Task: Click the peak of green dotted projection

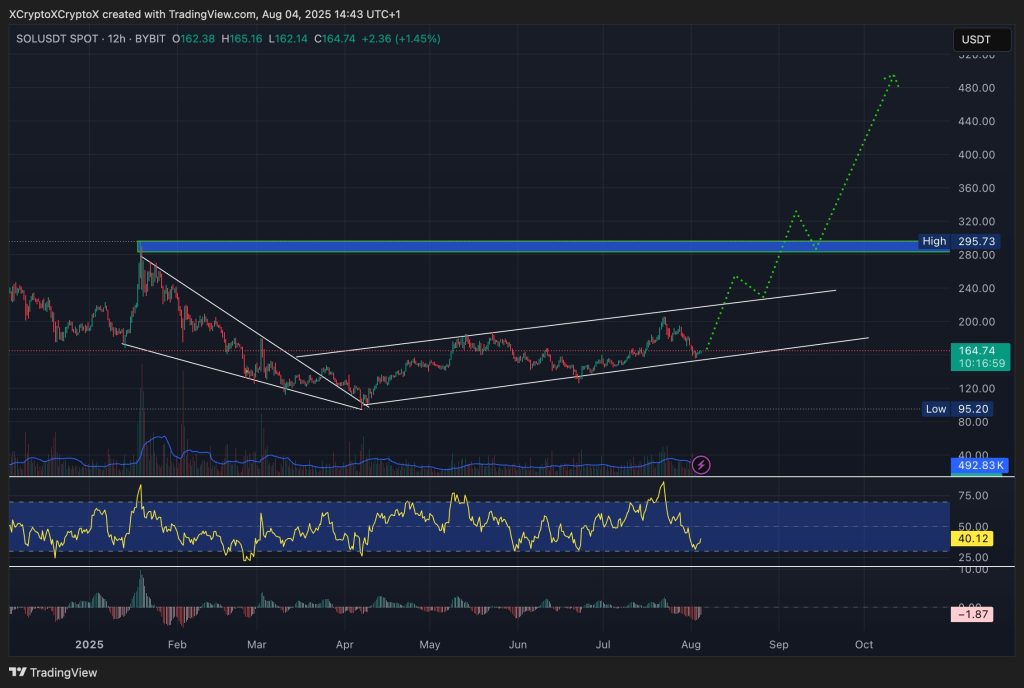Action: (x=891, y=76)
